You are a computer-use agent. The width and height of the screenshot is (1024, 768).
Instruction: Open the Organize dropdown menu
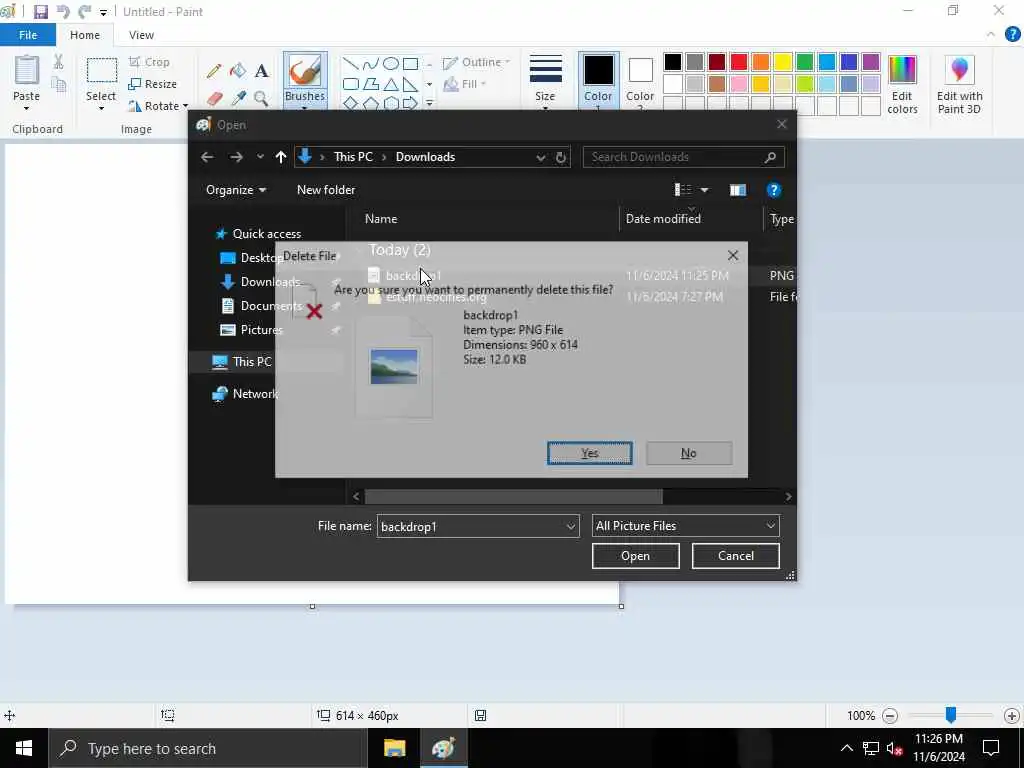coord(236,190)
